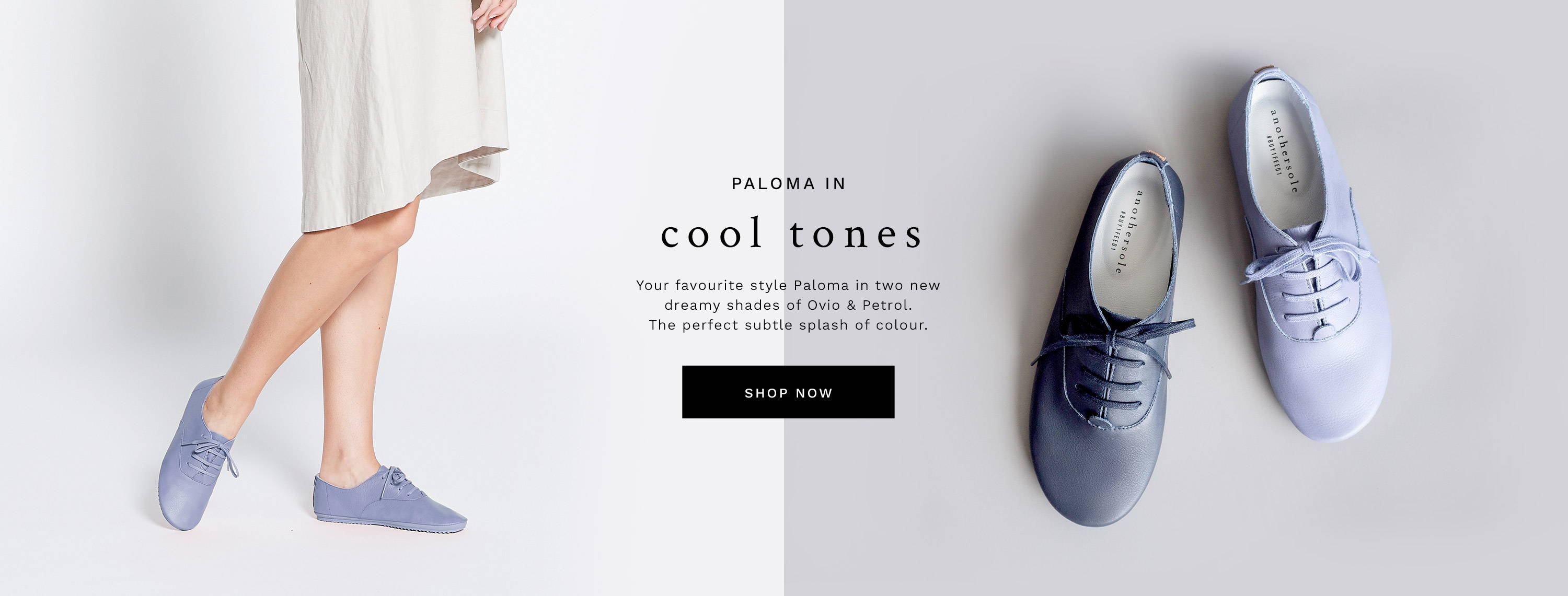Select the navy Petrol shoe image
Screen dimensions: 1568x596
(1112, 340)
